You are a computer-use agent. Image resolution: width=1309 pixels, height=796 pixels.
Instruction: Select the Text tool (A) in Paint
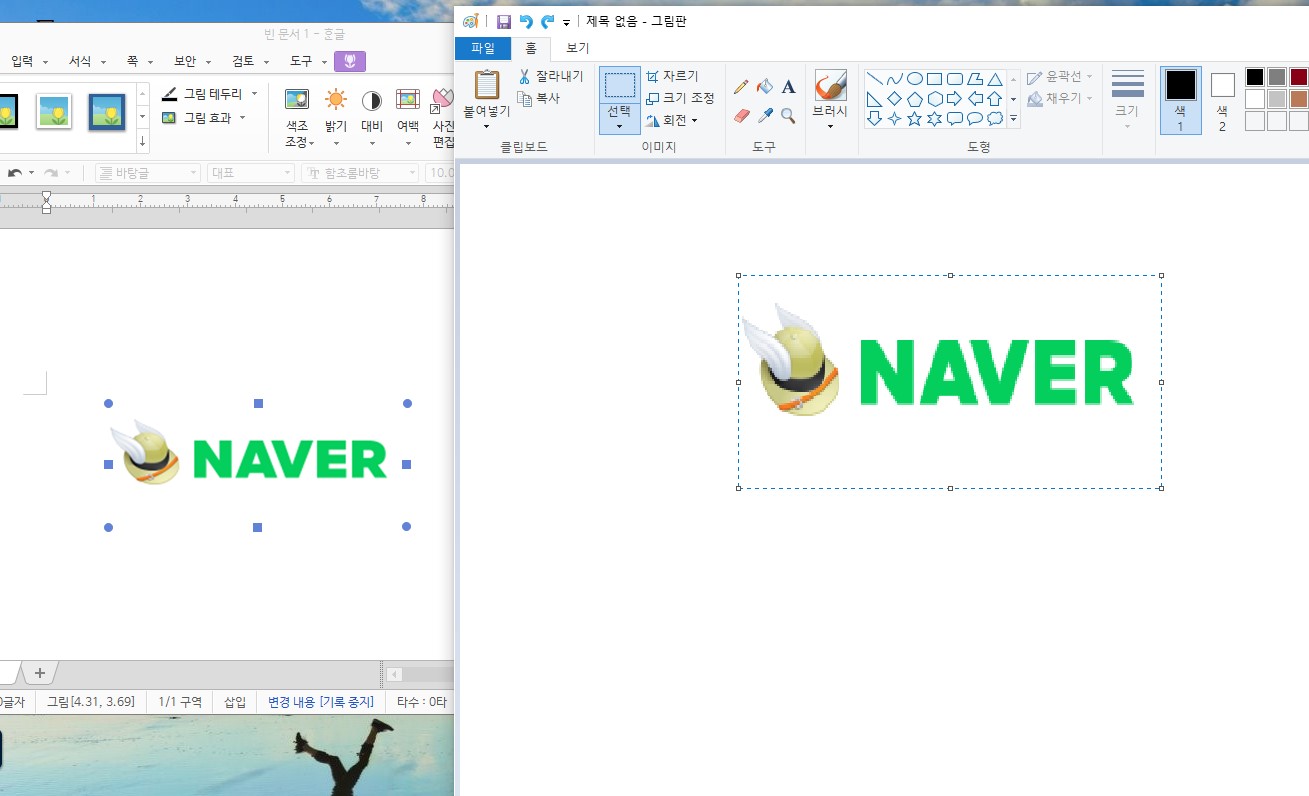click(x=788, y=87)
